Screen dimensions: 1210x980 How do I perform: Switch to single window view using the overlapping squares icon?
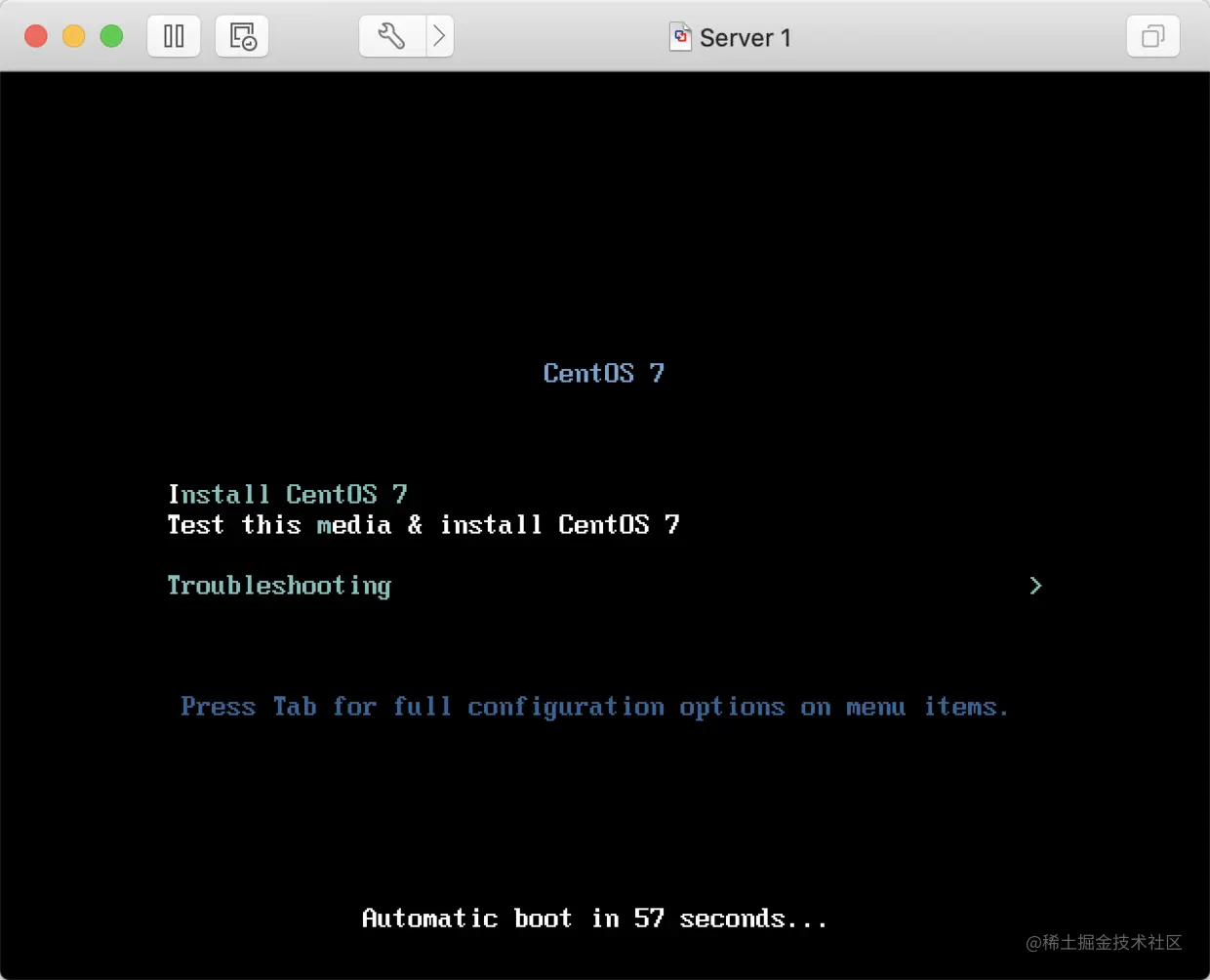[x=1153, y=36]
